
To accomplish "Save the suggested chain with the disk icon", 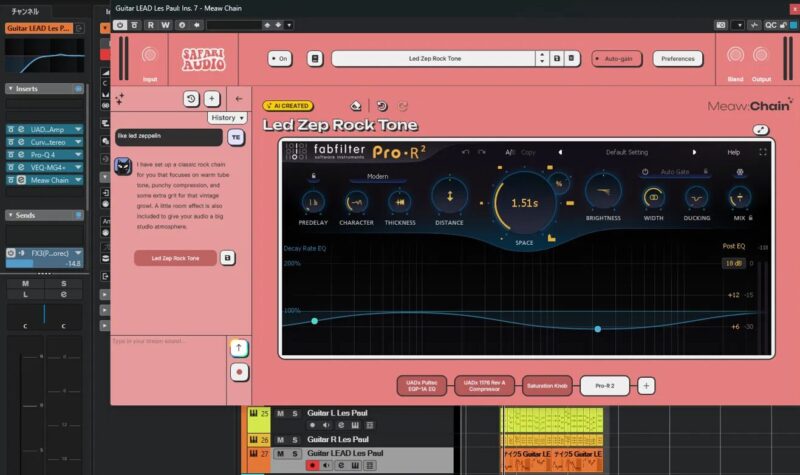I will 228,258.
